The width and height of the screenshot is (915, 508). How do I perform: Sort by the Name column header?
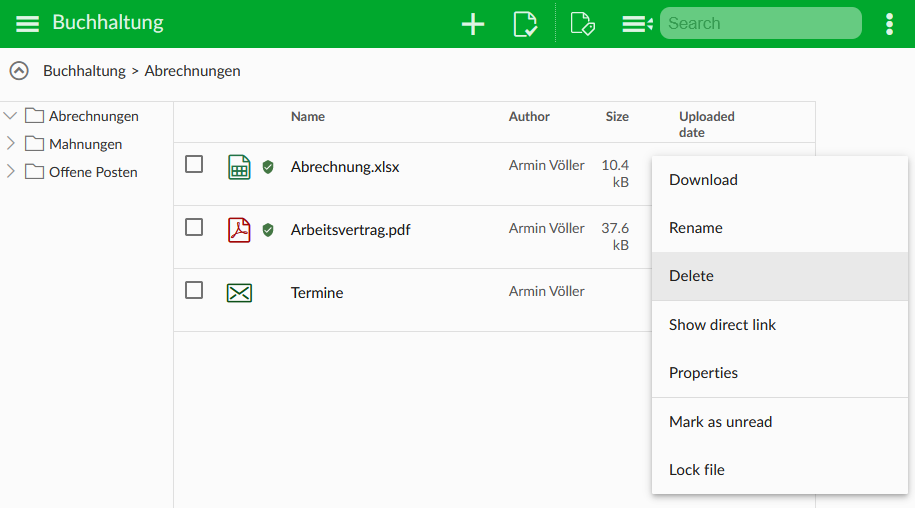click(308, 117)
